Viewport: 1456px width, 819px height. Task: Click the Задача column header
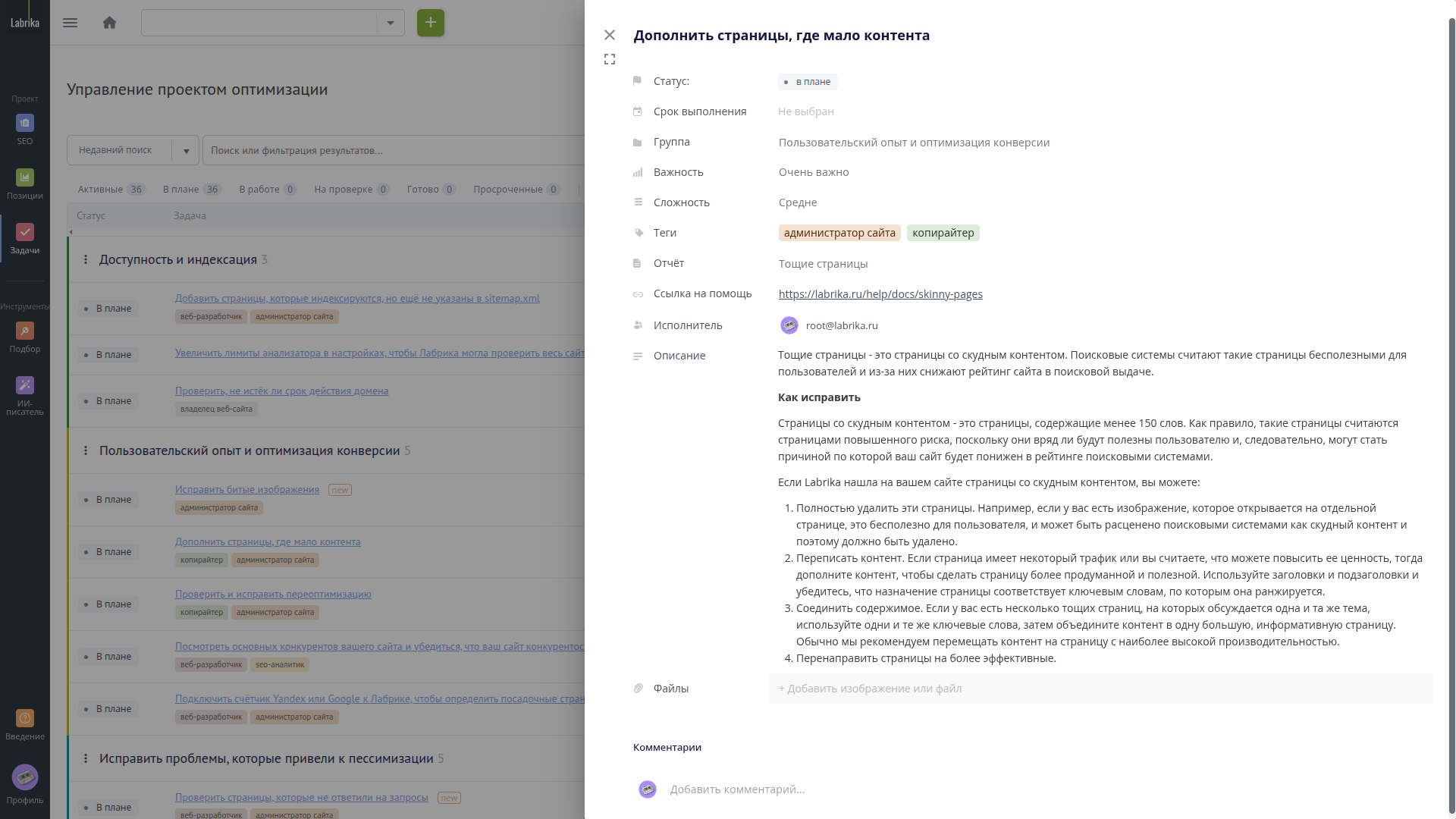click(190, 216)
